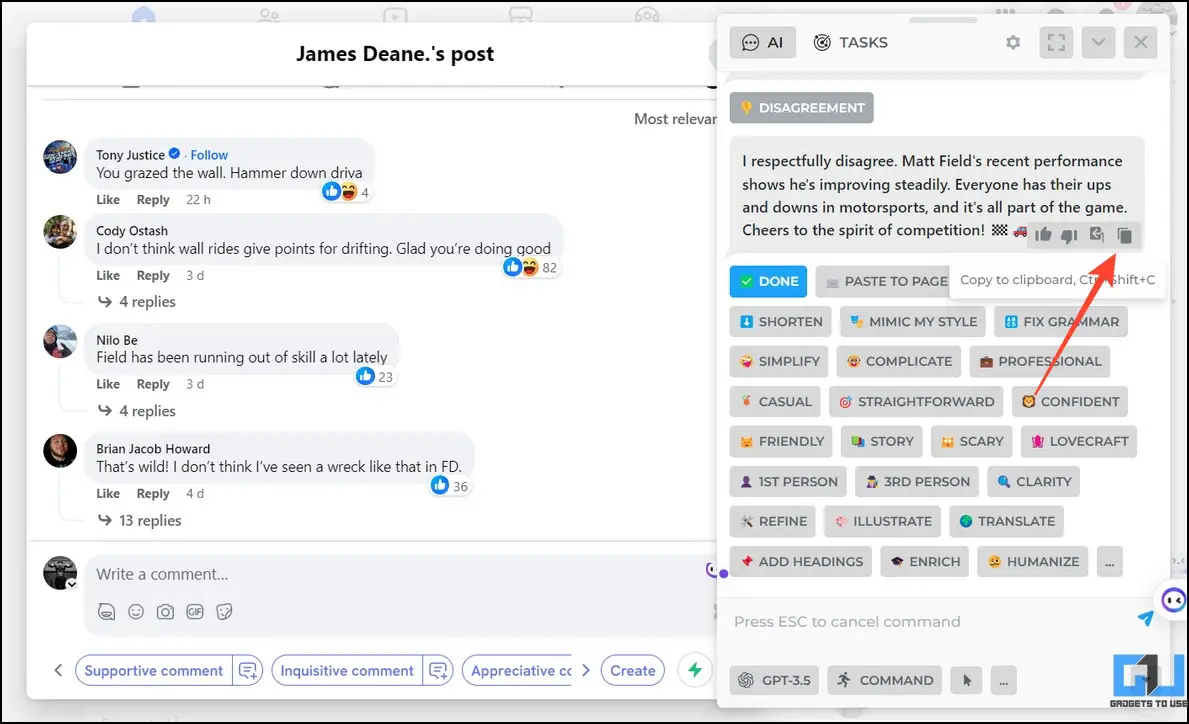Image resolution: width=1189 pixels, height=724 pixels.
Task: Open the sticker picker in comment box
Action: pos(224,612)
